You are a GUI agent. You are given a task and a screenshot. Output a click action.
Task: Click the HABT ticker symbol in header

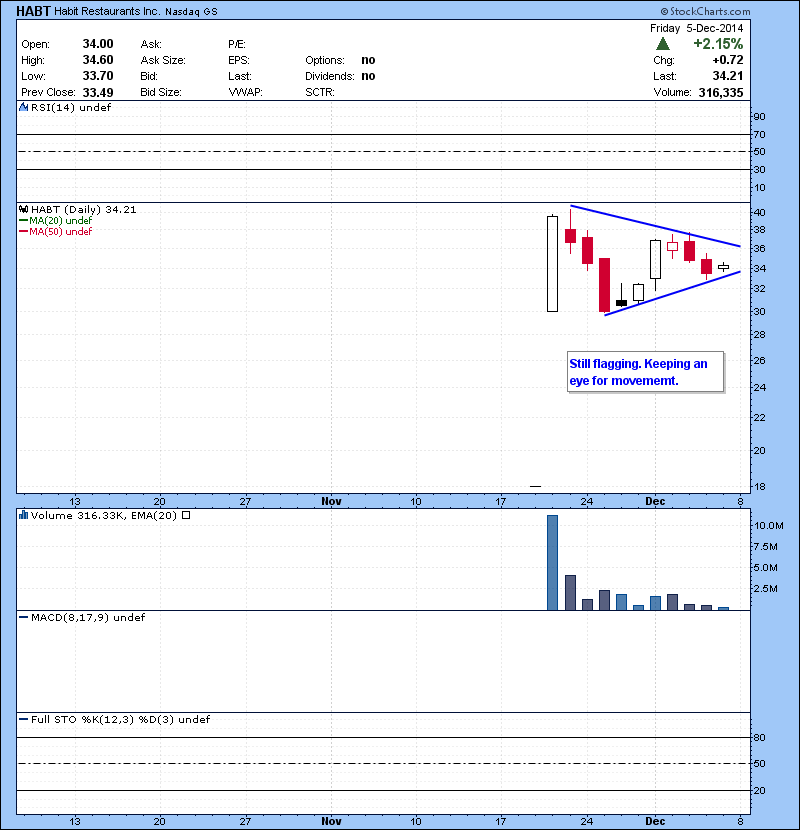[x=33, y=11]
